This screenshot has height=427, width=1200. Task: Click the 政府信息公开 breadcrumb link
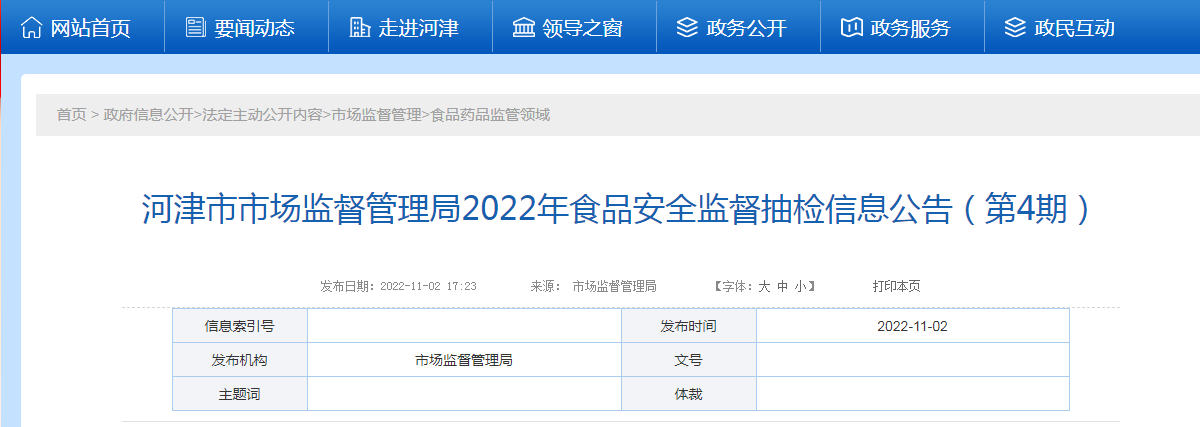(148, 115)
